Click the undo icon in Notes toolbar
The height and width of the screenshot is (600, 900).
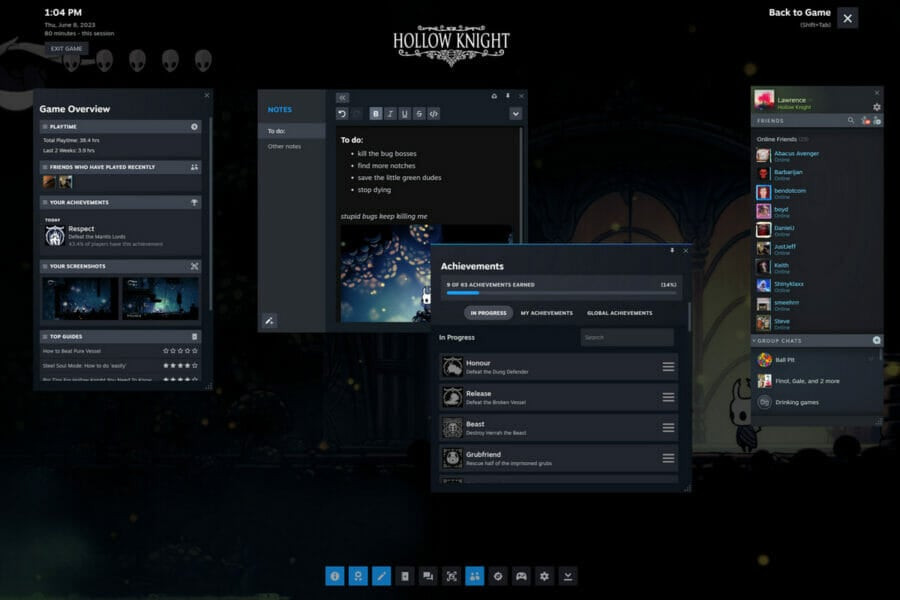click(342, 114)
